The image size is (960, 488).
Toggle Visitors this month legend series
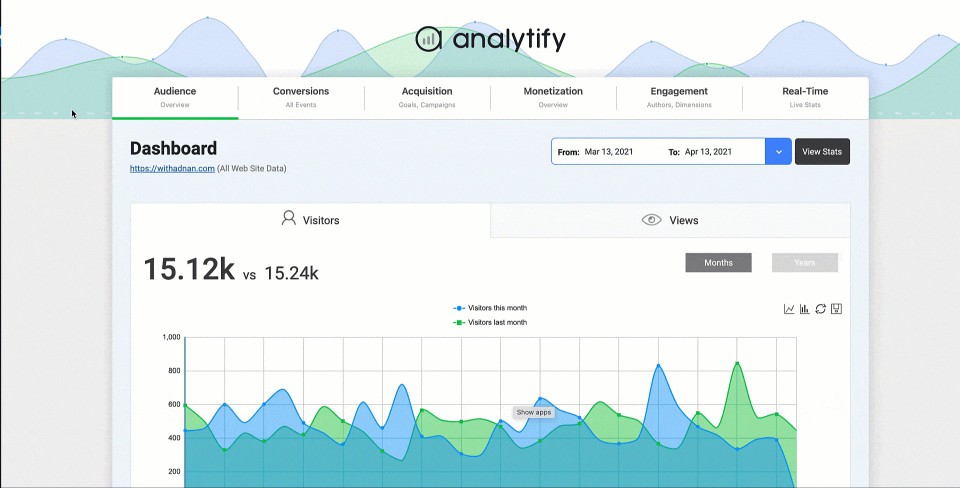[490, 308]
